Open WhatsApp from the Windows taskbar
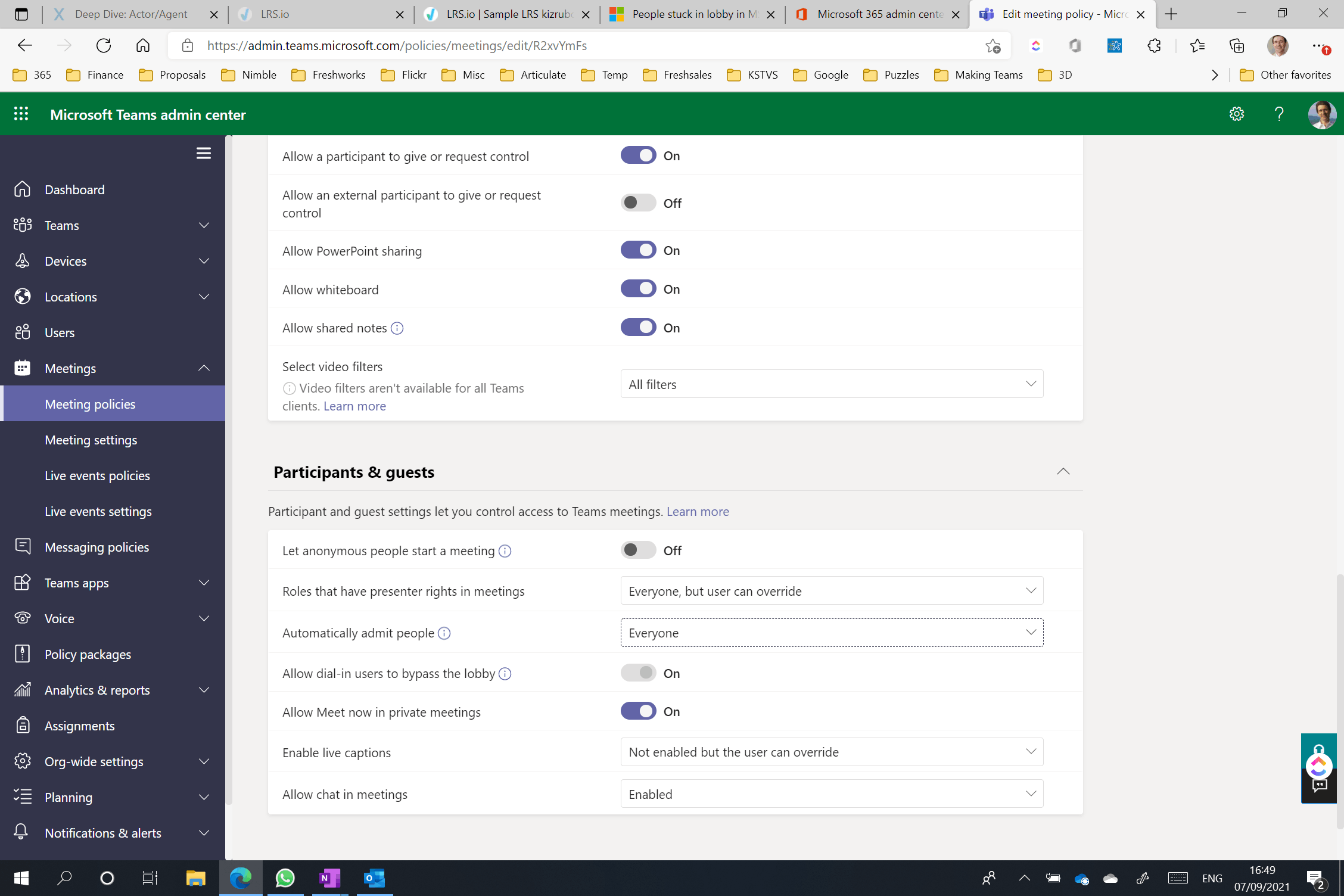The width and height of the screenshot is (1344, 896). tap(285, 878)
